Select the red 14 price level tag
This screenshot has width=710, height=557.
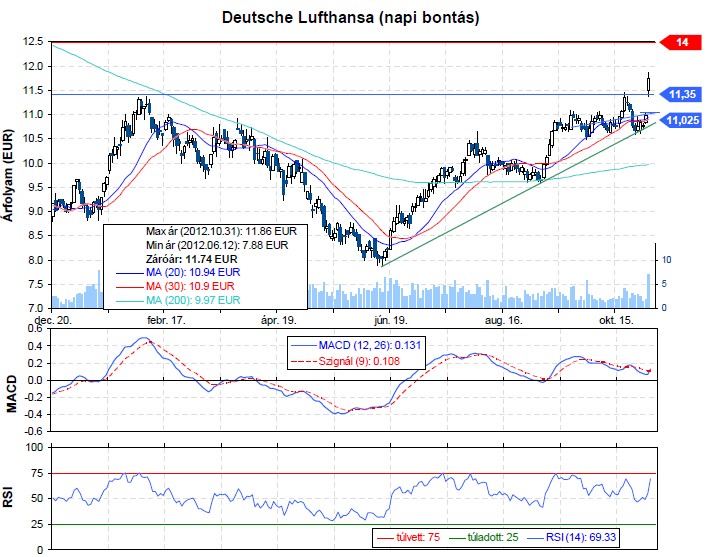click(681, 42)
